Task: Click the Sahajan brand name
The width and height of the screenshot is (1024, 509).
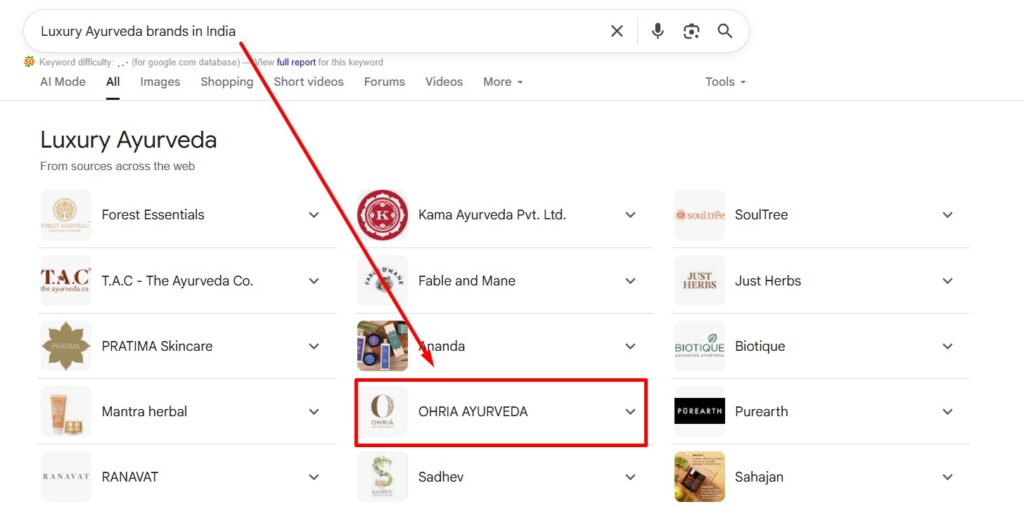Action: 760,477
